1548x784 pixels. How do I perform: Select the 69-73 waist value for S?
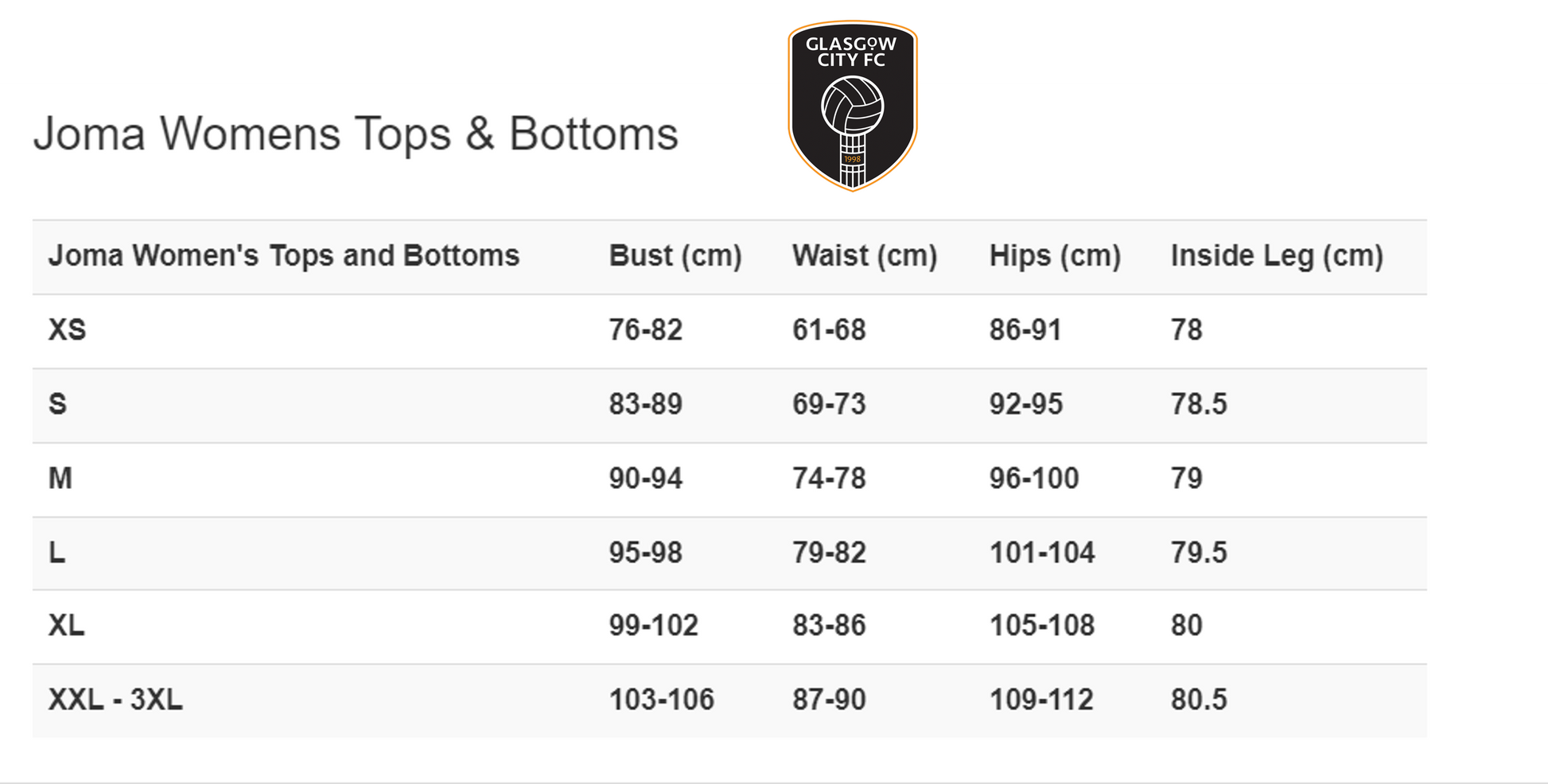point(829,404)
